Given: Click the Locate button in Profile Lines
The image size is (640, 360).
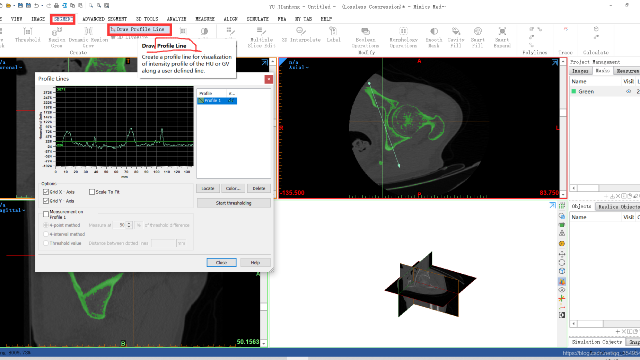Looking at the screenshot, I should tap(208, 188).
